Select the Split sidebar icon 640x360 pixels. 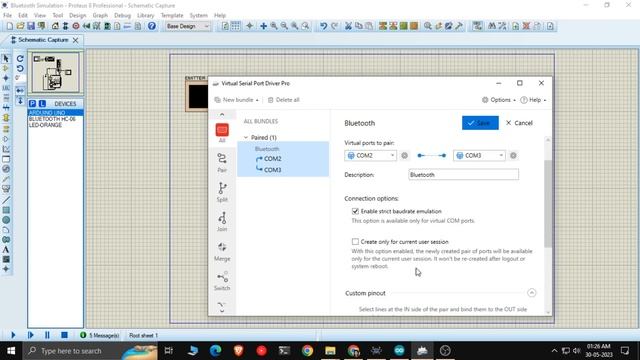(x=222, y=192)
